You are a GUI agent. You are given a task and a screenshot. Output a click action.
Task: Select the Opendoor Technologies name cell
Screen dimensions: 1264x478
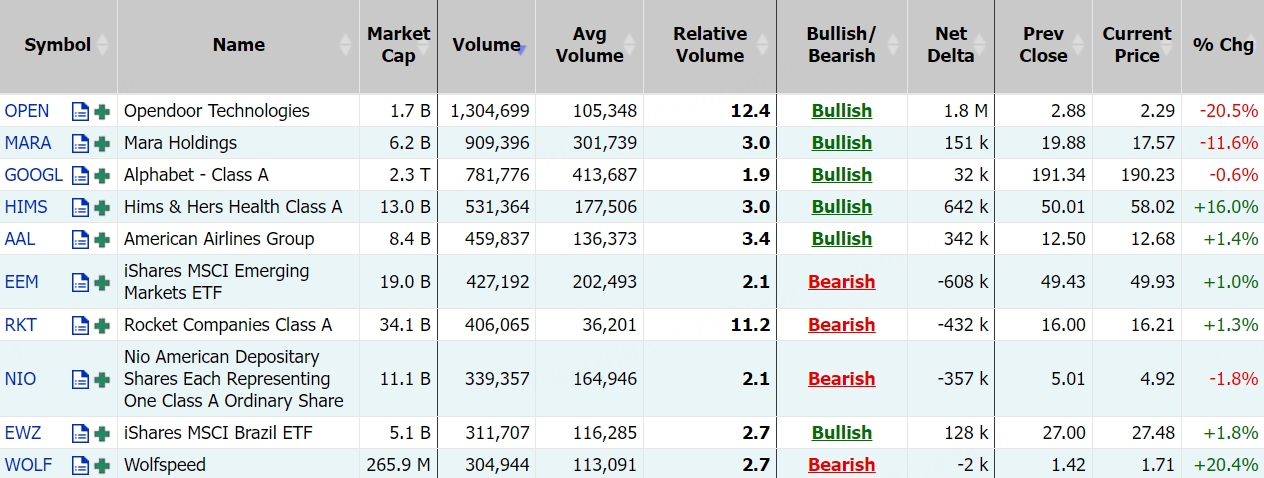(x=238, y=111)
